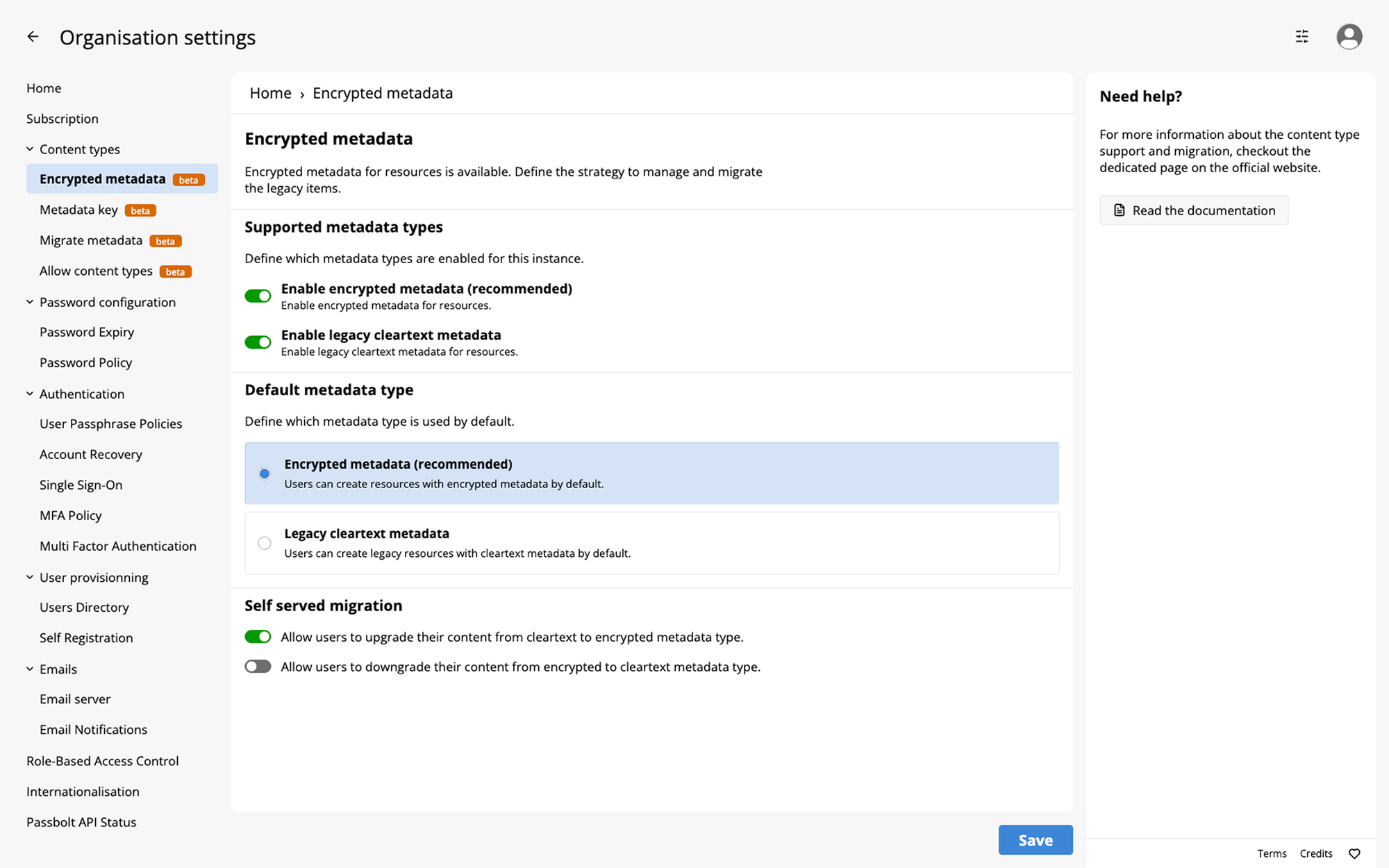Image resolution: width=1389 pixels, height=868 pixels.
Task: Open Single Sign-On settings
Action: point(81,485)
